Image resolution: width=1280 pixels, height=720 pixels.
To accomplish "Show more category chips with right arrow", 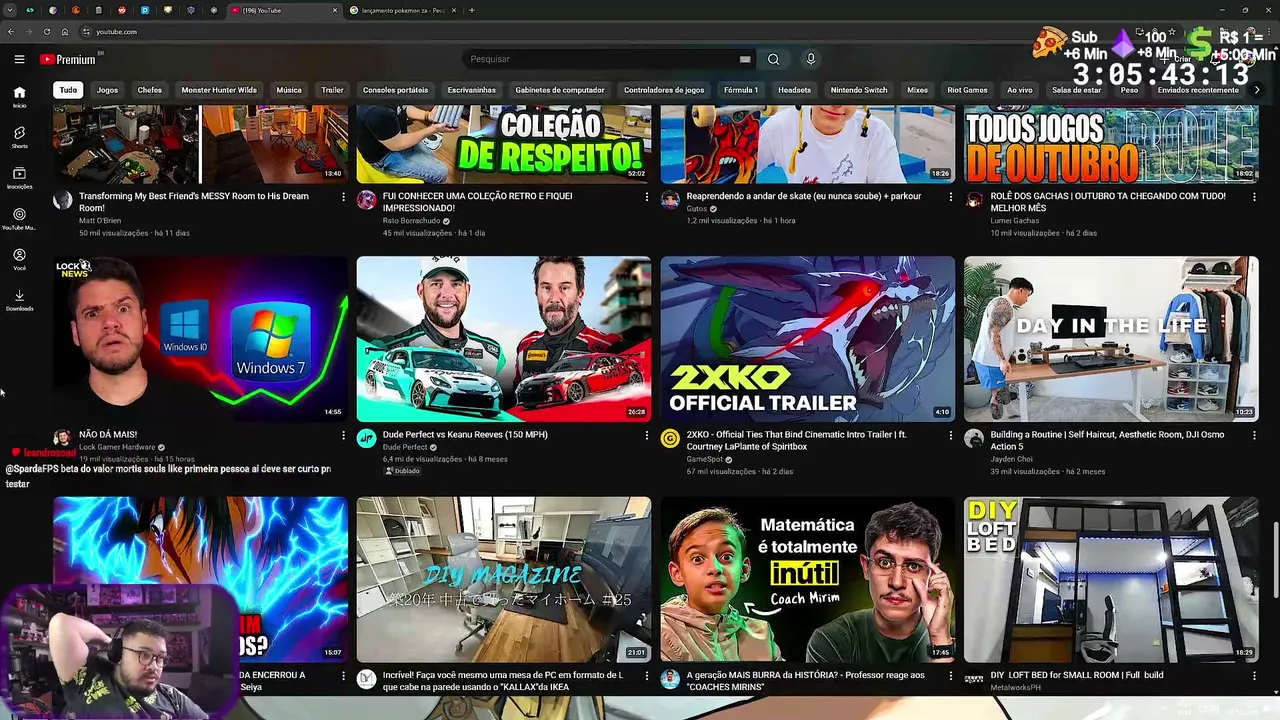I will pyautogui.click(x=1257, y=90).
